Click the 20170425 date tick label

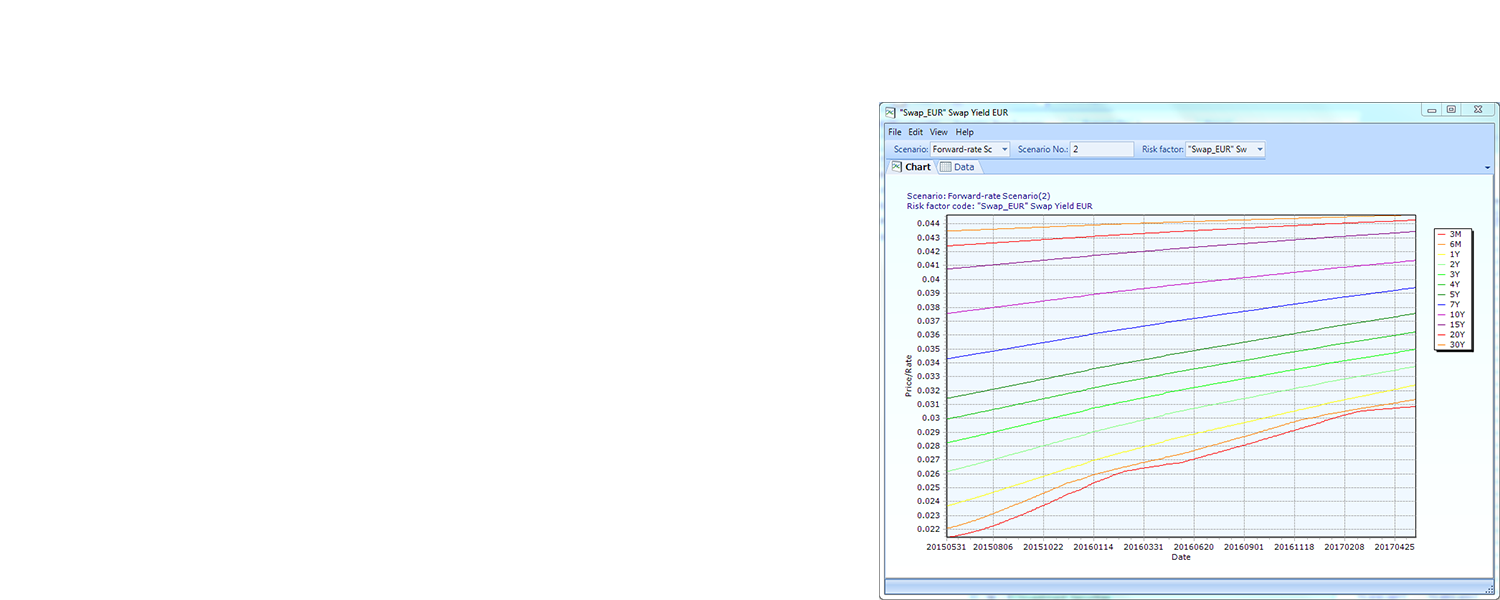1394,547
